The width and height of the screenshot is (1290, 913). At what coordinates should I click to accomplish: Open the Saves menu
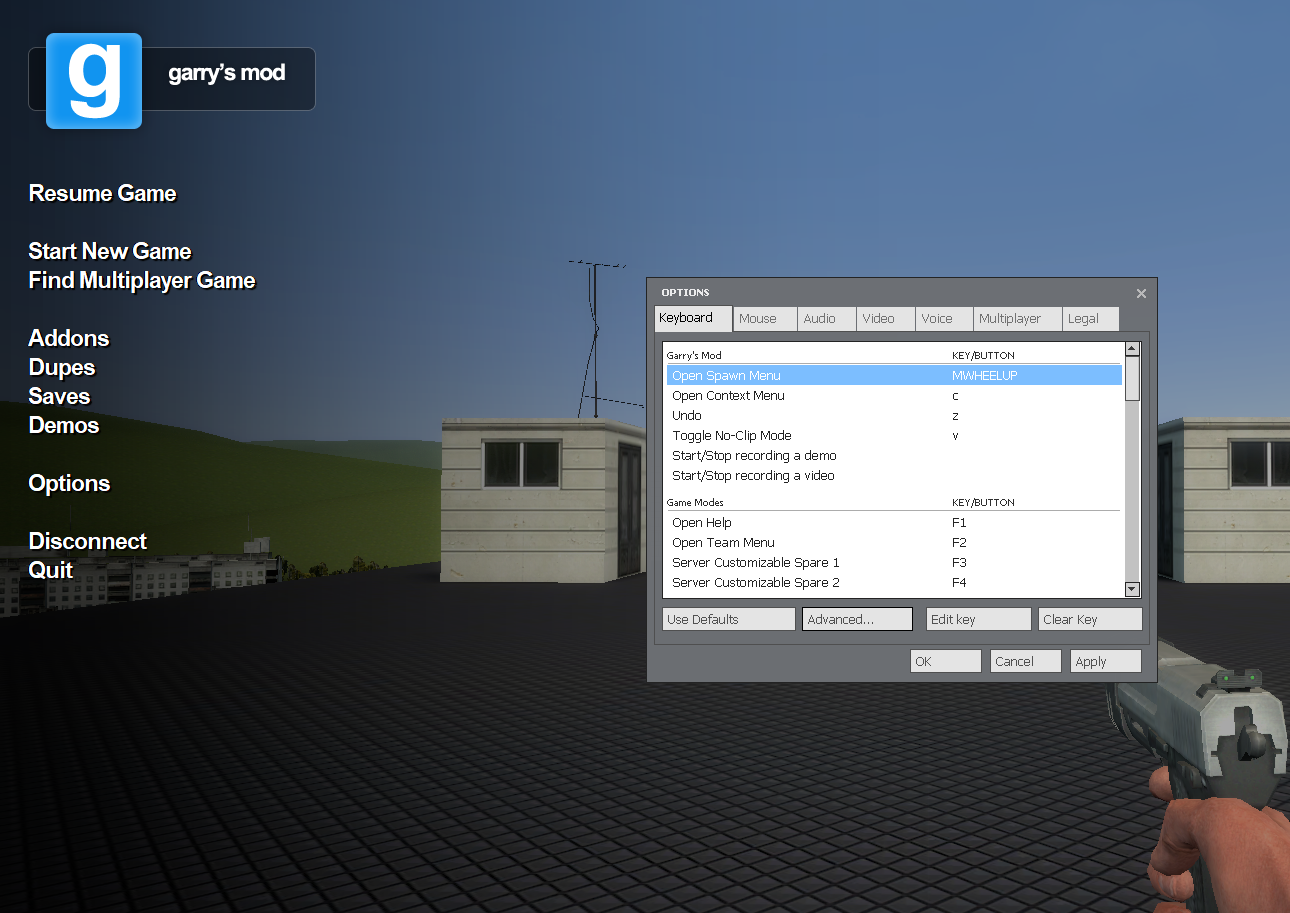click(x=59, y=396)
